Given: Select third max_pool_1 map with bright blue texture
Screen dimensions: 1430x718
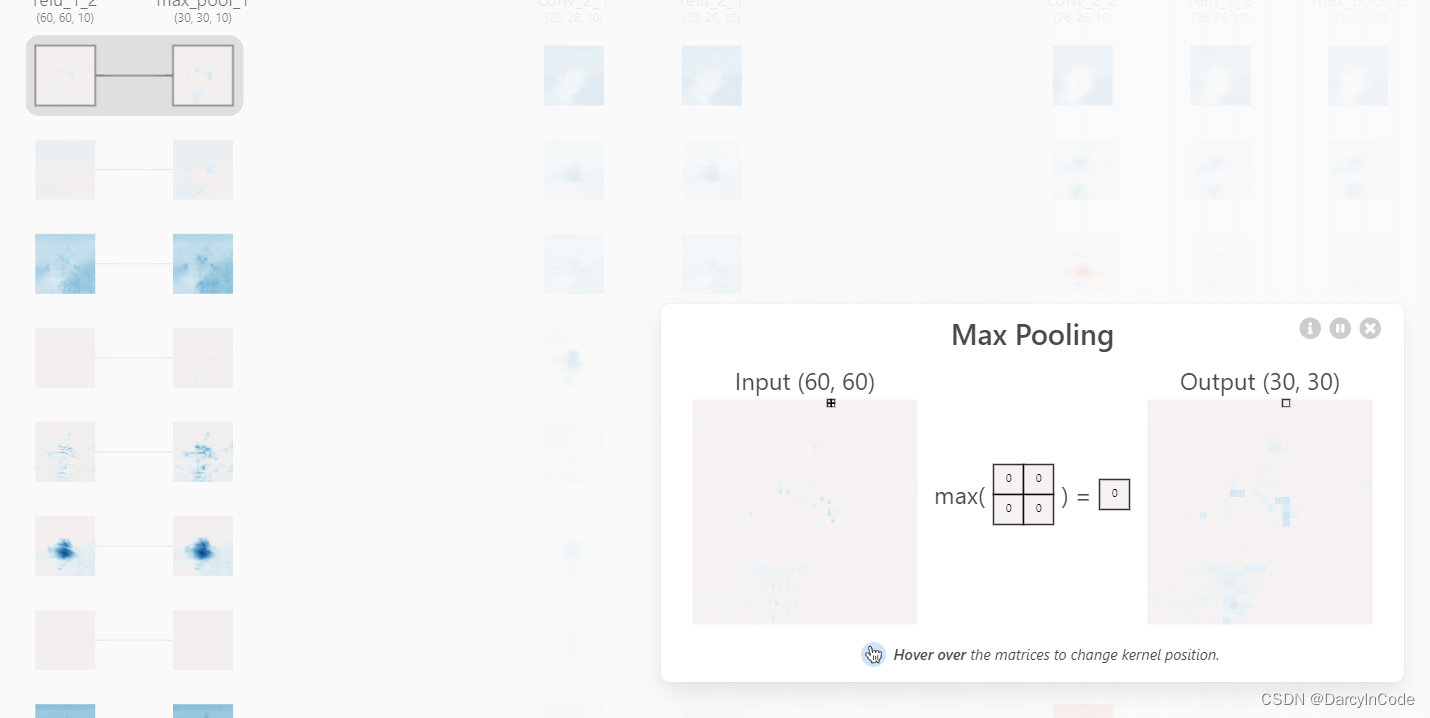Looking at the screenshot, I should [203, 263].
